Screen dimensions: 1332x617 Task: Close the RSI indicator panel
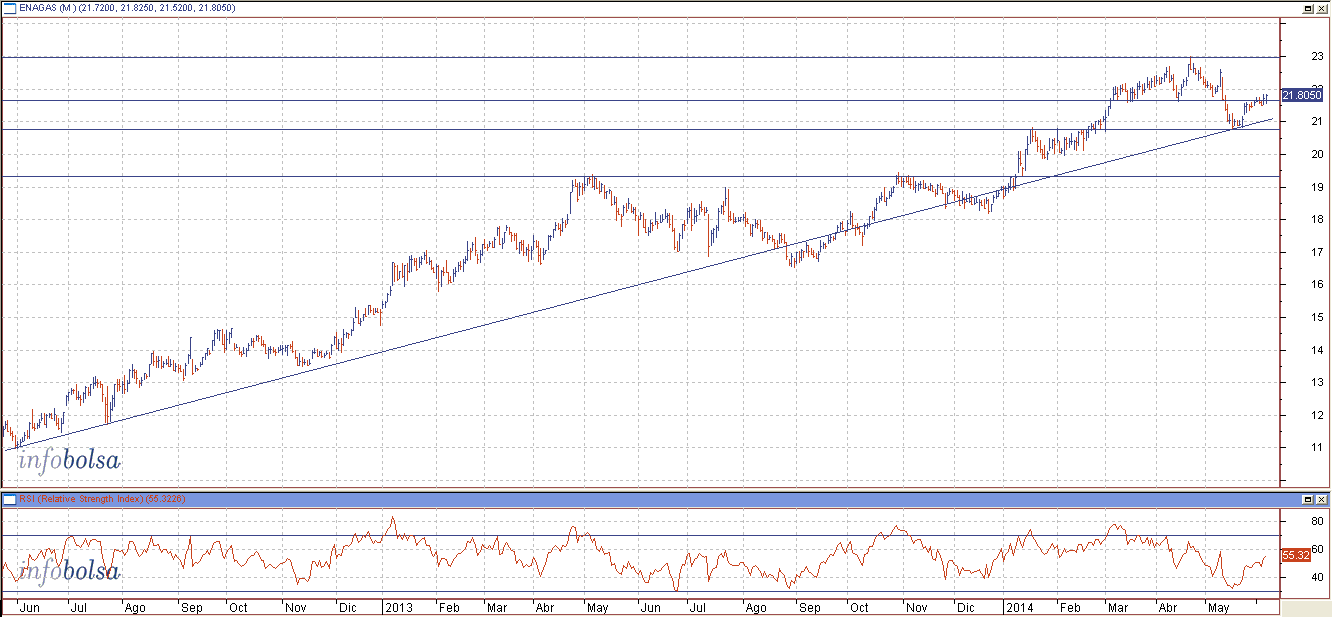[x=1321, y=499]
